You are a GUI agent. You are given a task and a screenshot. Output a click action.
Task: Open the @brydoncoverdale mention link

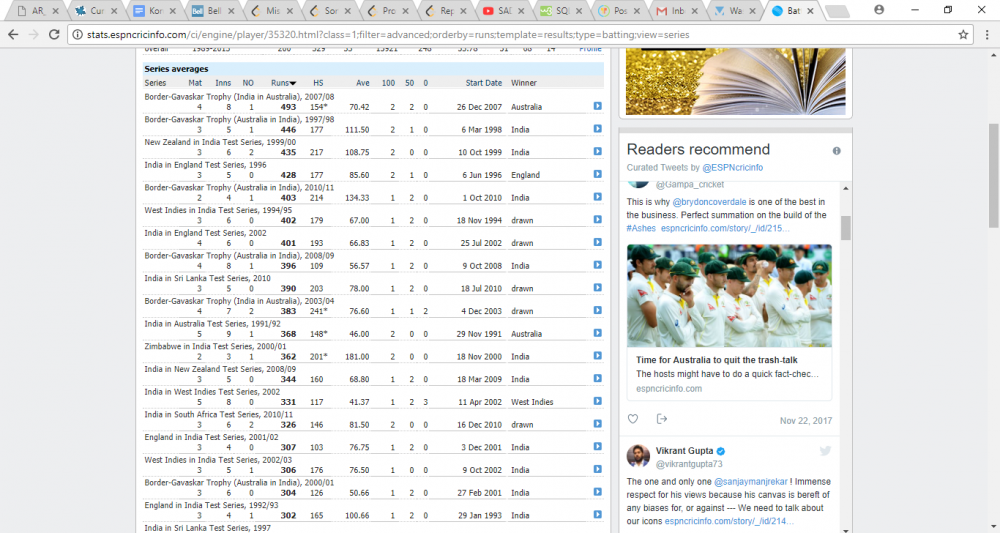tap(709, 202)
